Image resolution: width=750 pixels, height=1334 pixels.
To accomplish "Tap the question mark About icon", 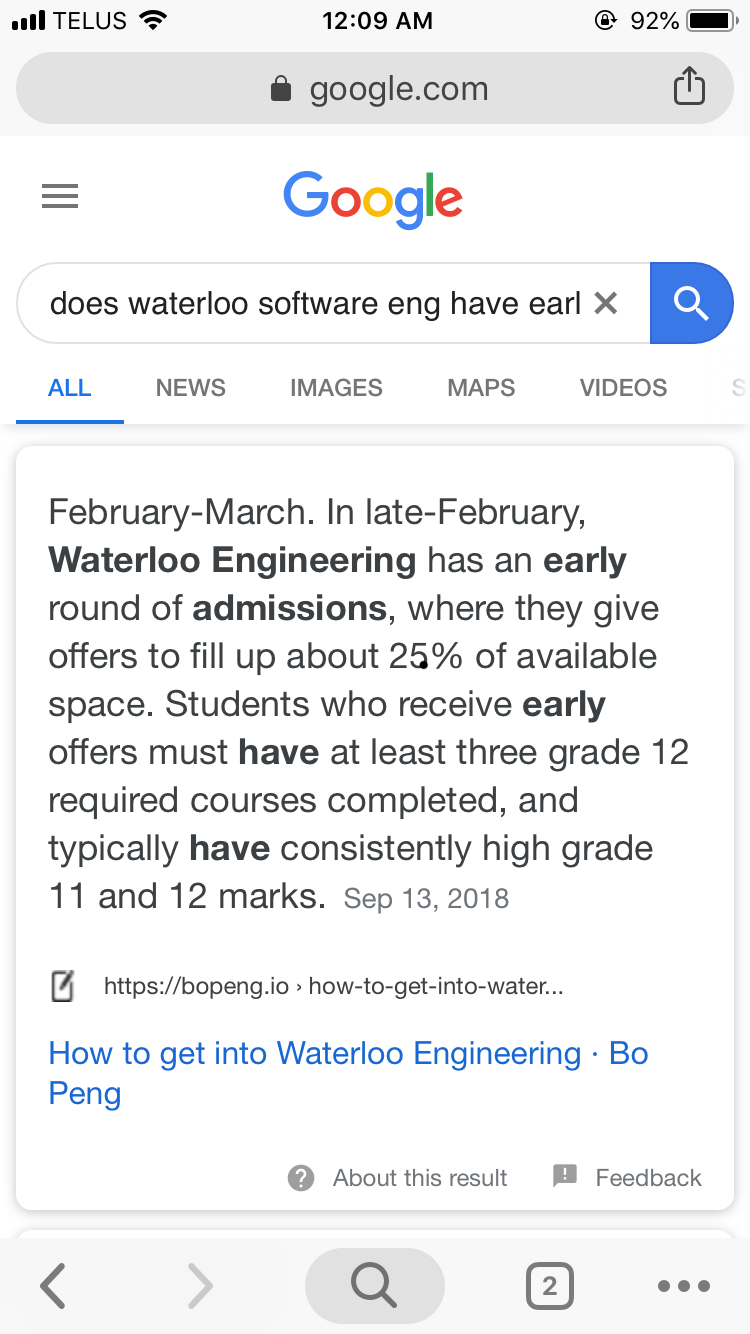I will click(x=301, y=1178).
